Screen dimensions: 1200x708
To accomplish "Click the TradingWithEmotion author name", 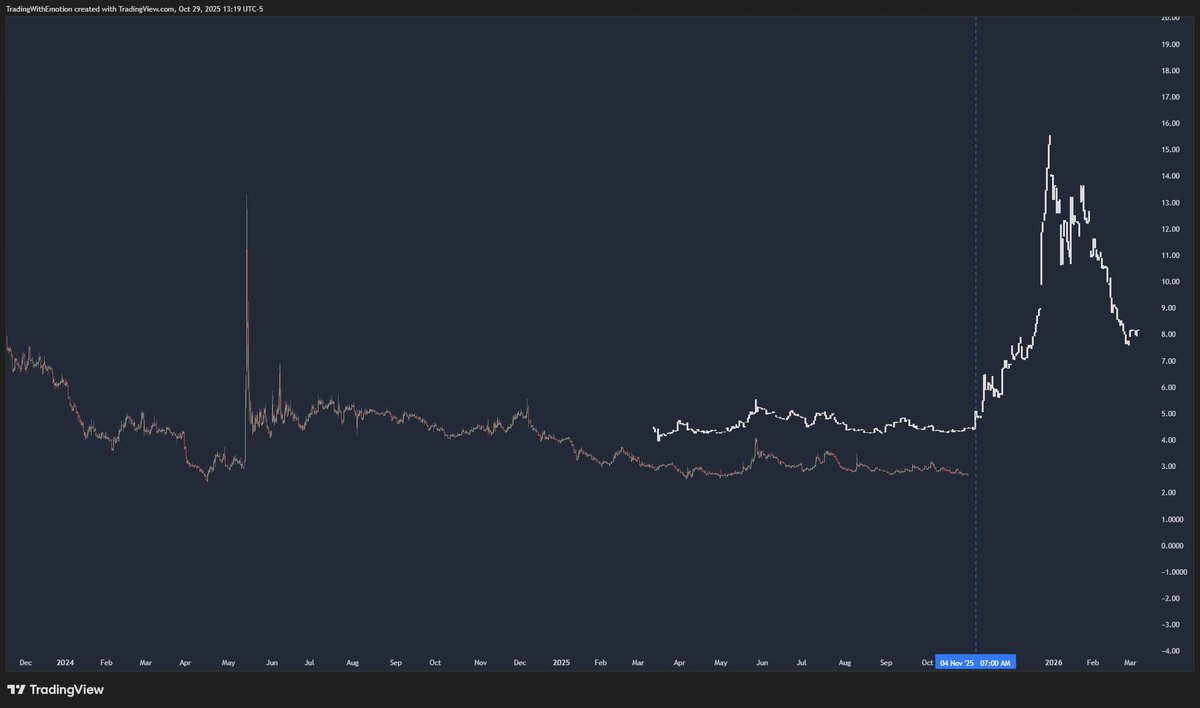I will pyautogui.click(x=40, y=8).
